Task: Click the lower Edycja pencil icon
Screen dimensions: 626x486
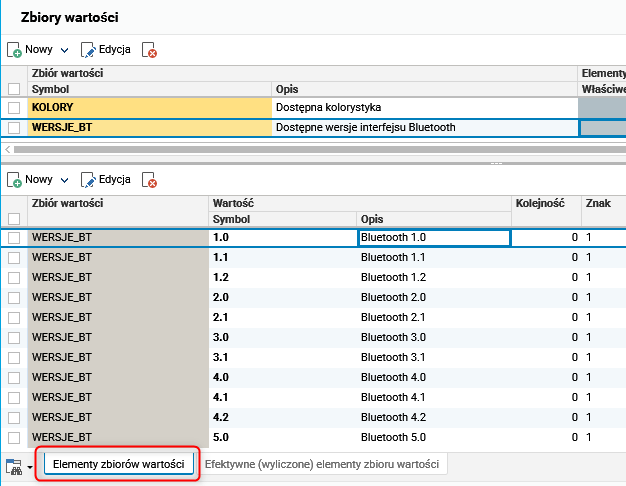Action: coord(88,180)
